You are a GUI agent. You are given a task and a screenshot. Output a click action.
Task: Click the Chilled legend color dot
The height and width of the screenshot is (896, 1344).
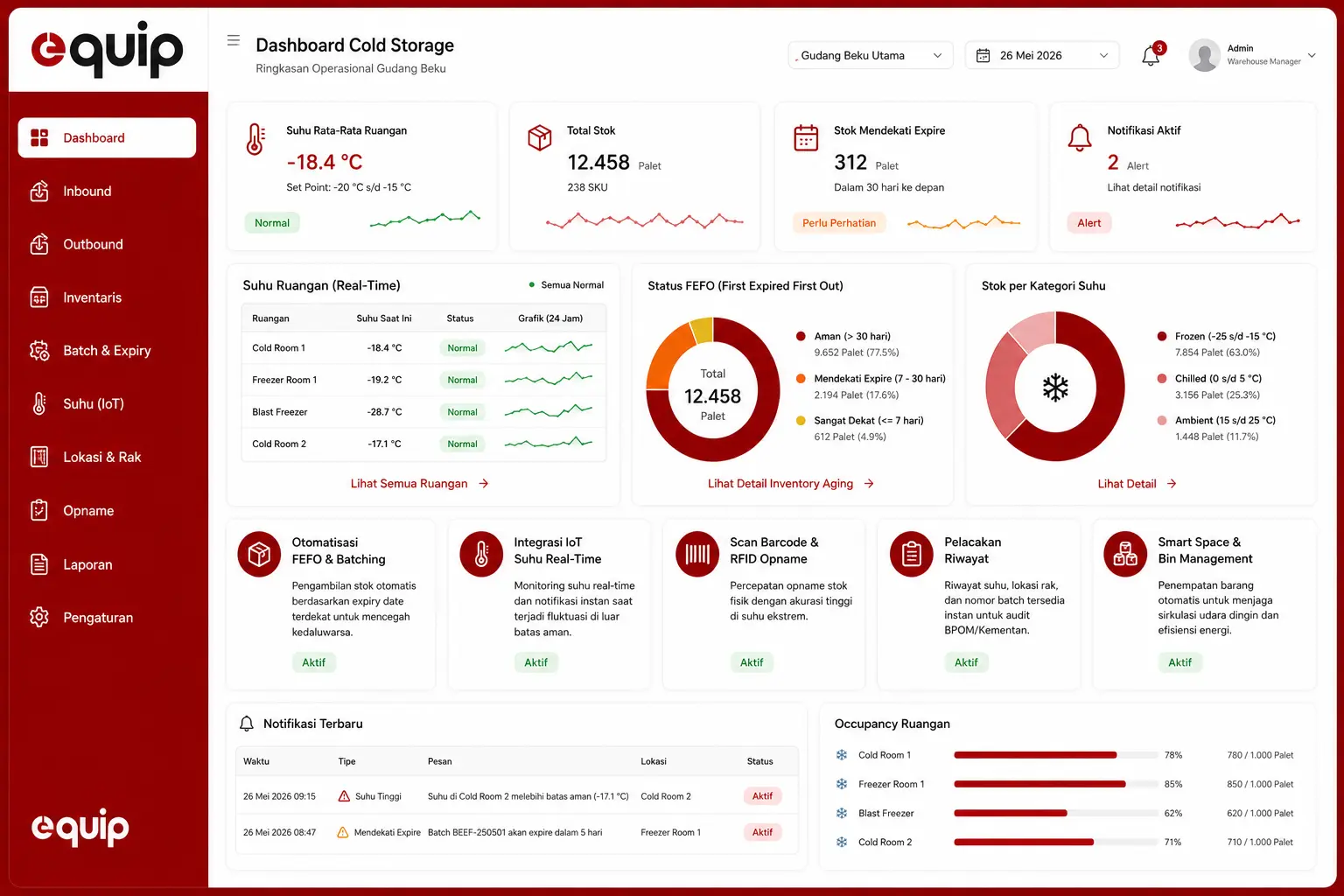1162,378
